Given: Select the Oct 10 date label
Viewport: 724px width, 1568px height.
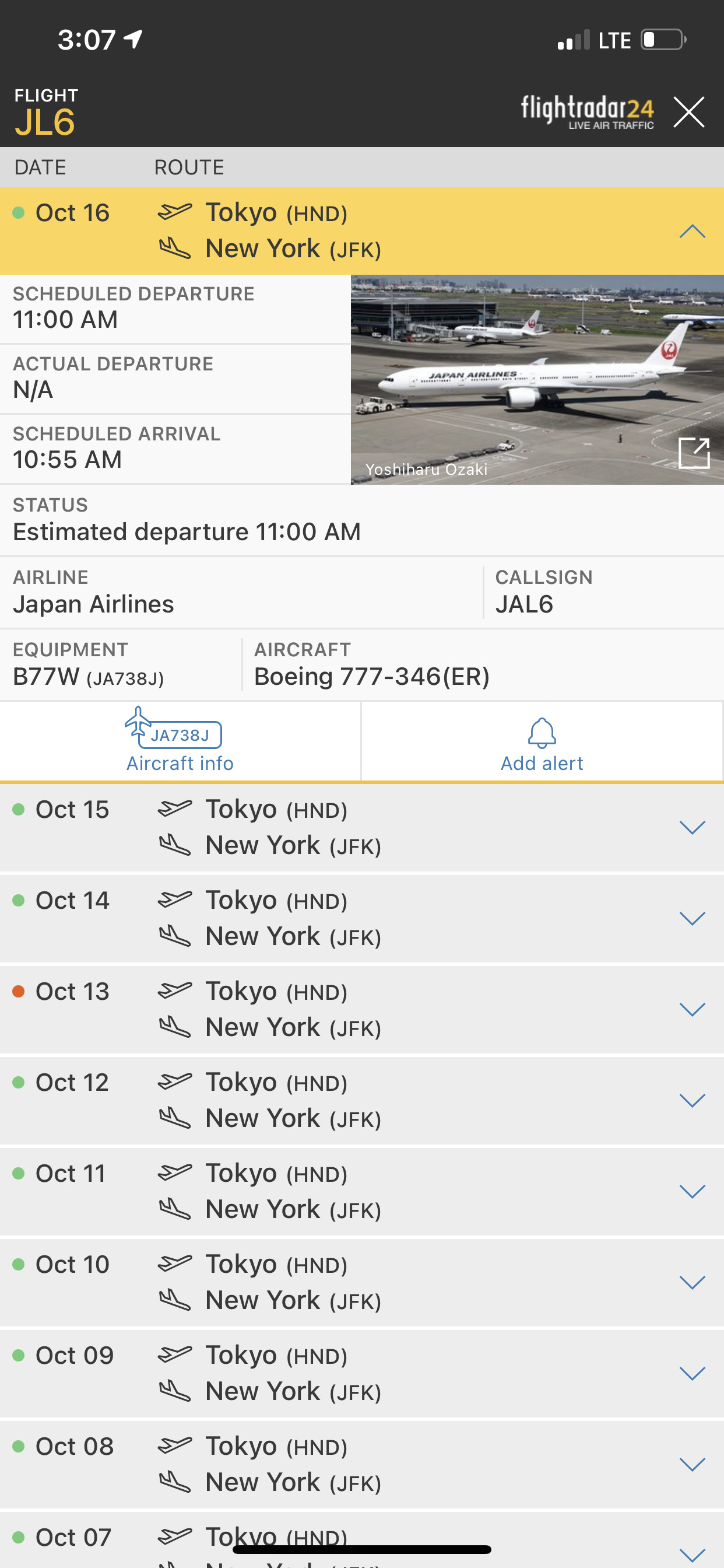Looking at the screenshot, I should pyautogui.click(x=72, y=1264).
